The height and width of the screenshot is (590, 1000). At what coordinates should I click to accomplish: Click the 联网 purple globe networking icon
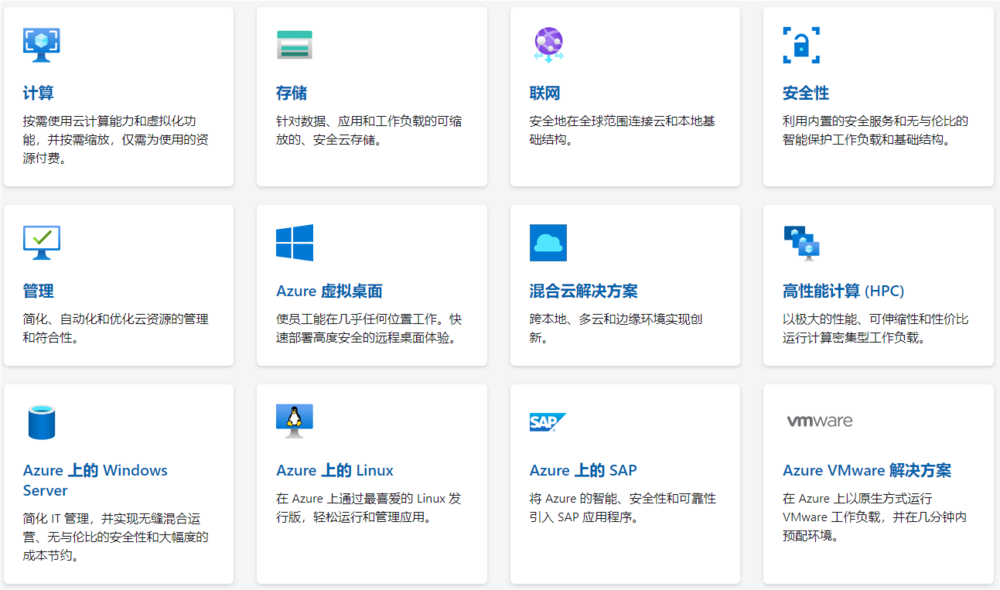point(548,45)
